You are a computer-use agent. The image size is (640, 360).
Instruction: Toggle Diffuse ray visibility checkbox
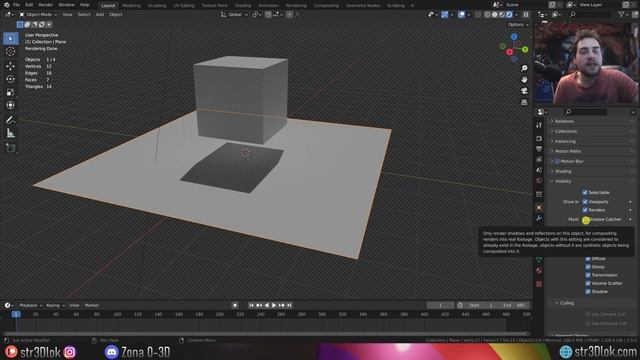pos(588,258)
